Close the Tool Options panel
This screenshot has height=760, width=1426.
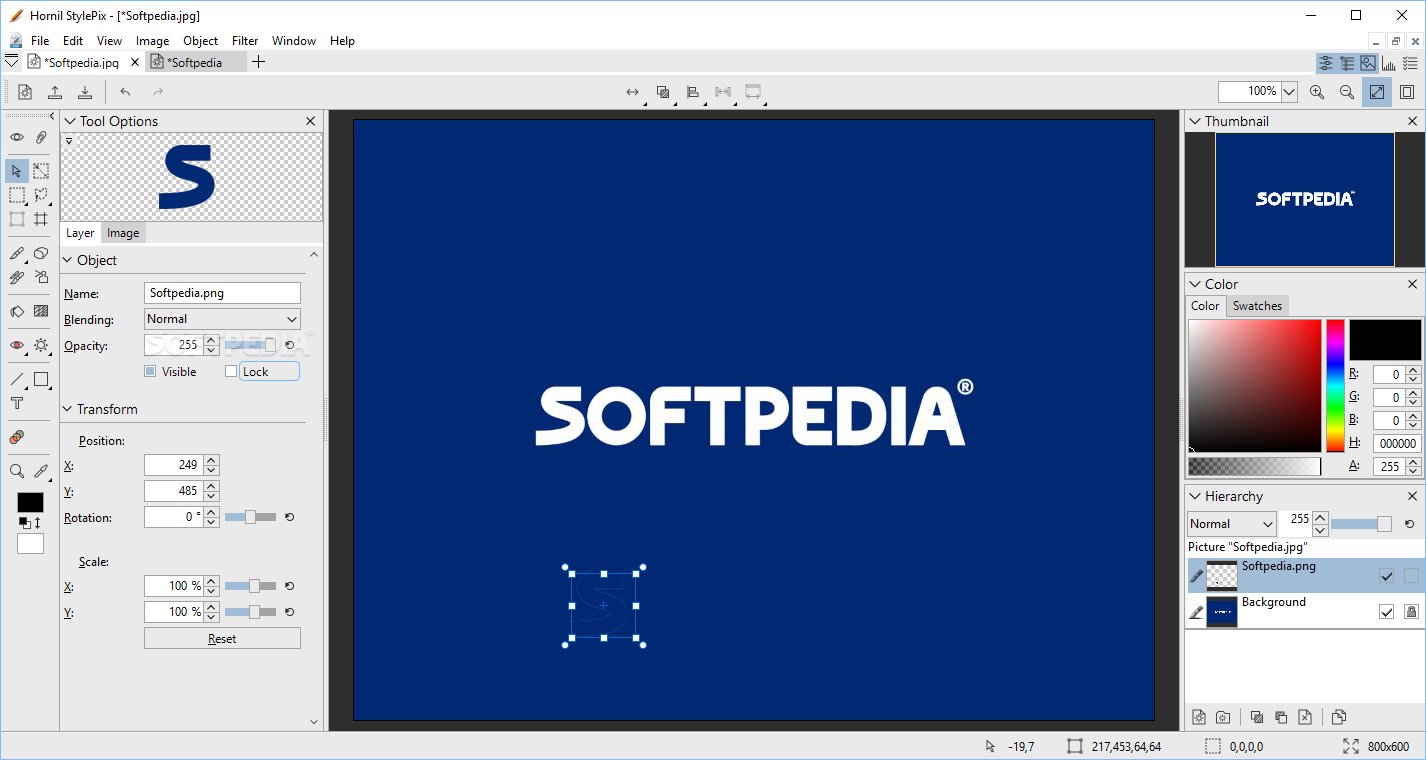click(311, 121)
